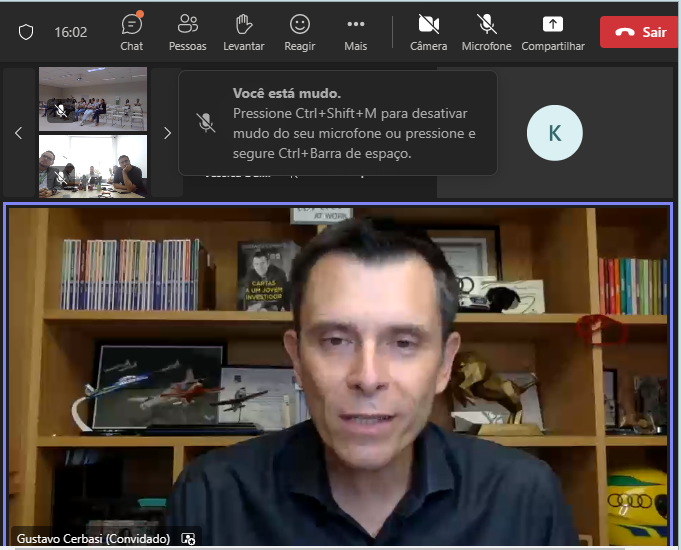The height and width of the screenshot is (550, 681).
Task: Select the conference room video thumbnail
Action: click(x=93, y=99)
